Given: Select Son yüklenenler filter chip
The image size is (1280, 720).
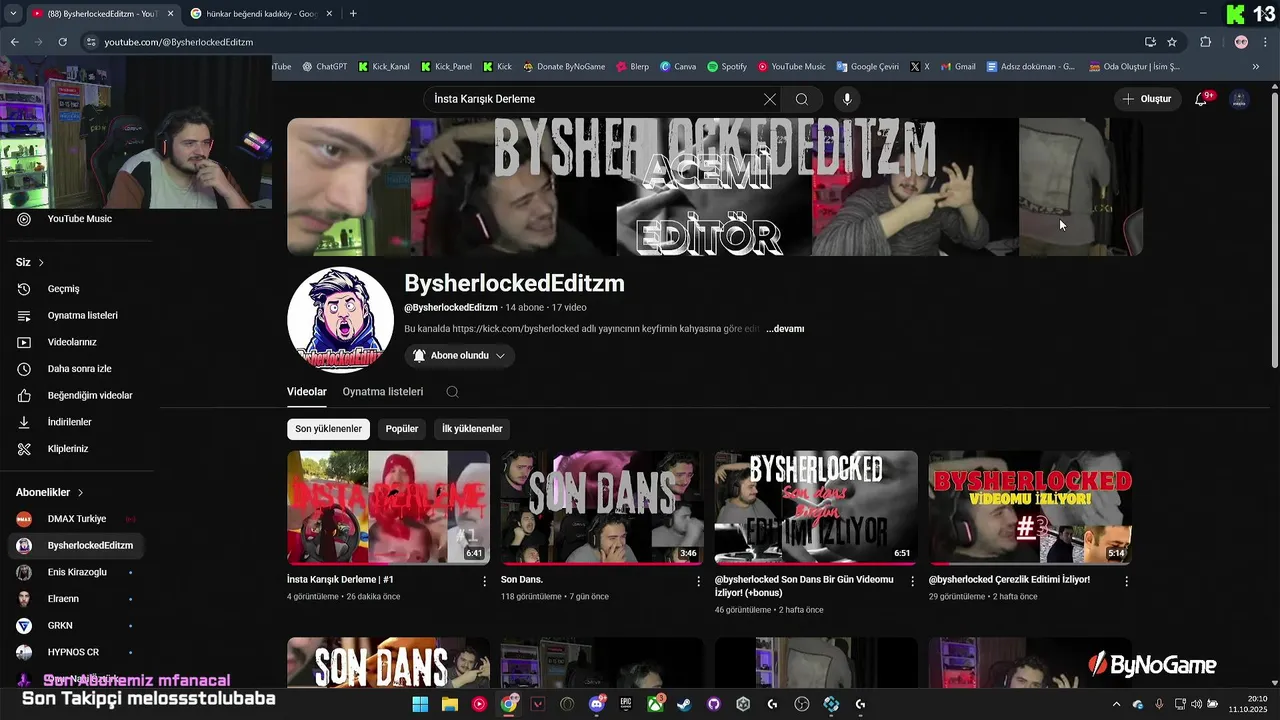Looking at the screenshot, I should (x=328, y=429).
